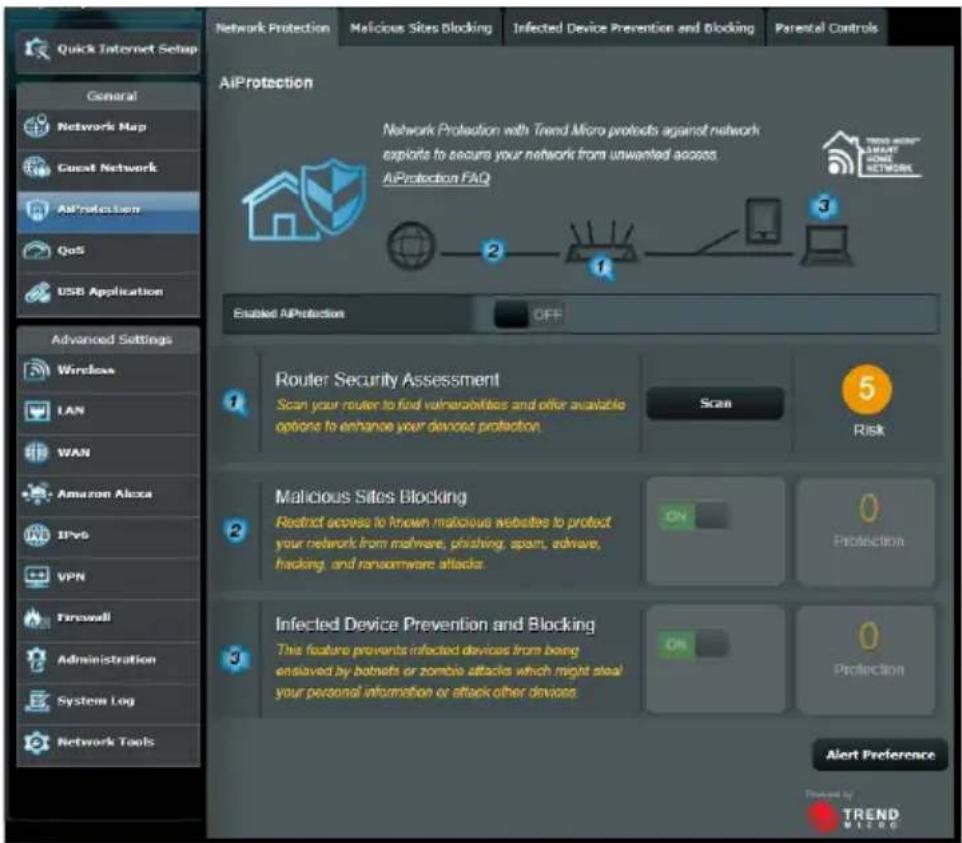Click the tablet device icon in diagram

(x=763, y=221)
